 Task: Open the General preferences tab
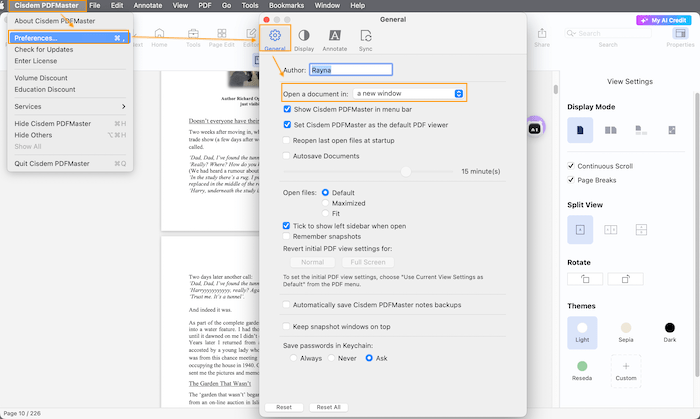(275, 39)
